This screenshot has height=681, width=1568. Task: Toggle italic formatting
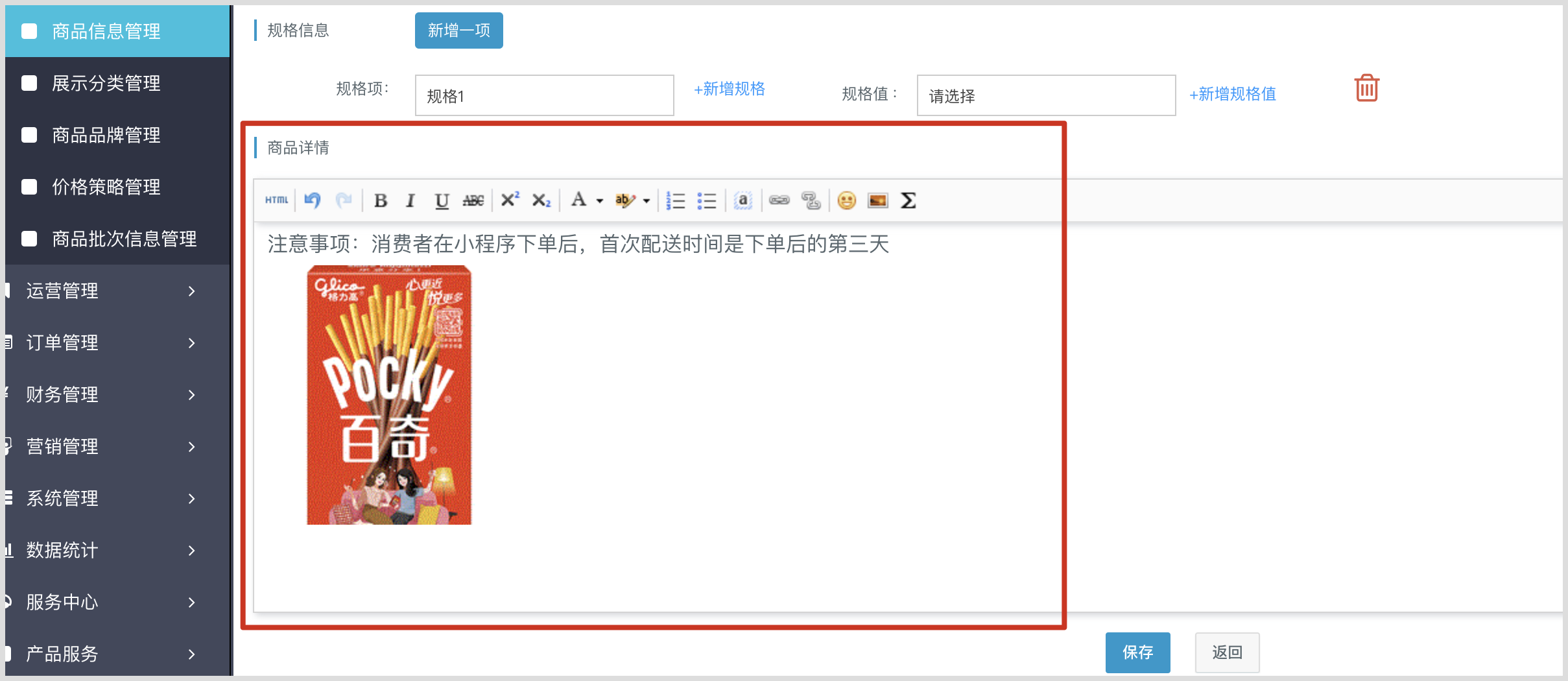(x=410, y=200)
